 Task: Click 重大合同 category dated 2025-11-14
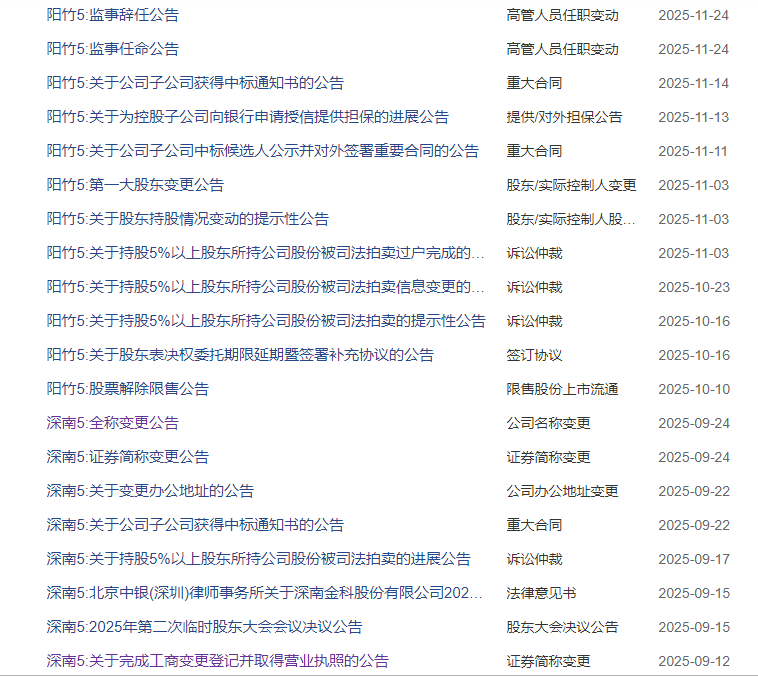coord(534,83)
